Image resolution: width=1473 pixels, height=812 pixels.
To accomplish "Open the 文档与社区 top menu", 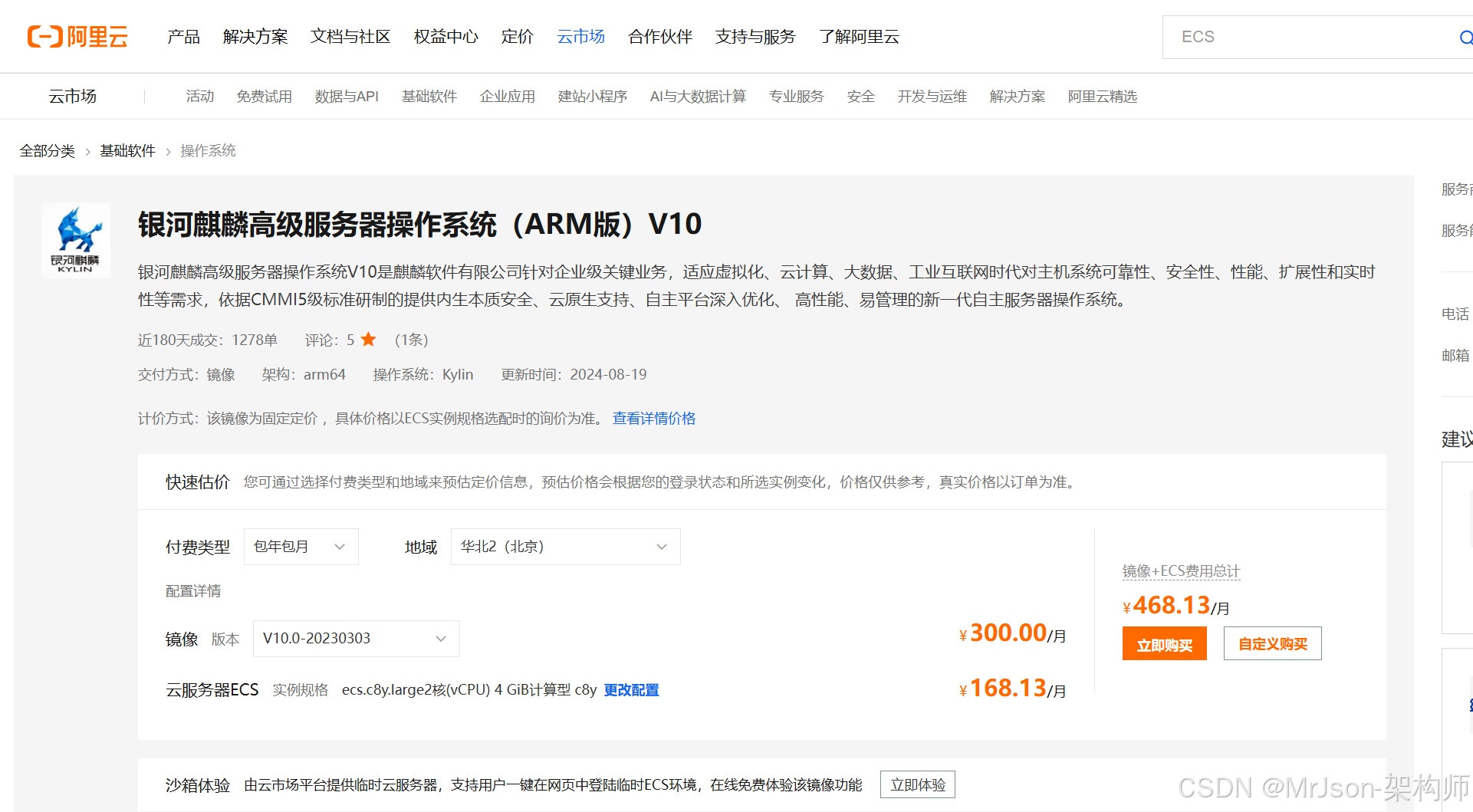I will click(x=350, y=37).
